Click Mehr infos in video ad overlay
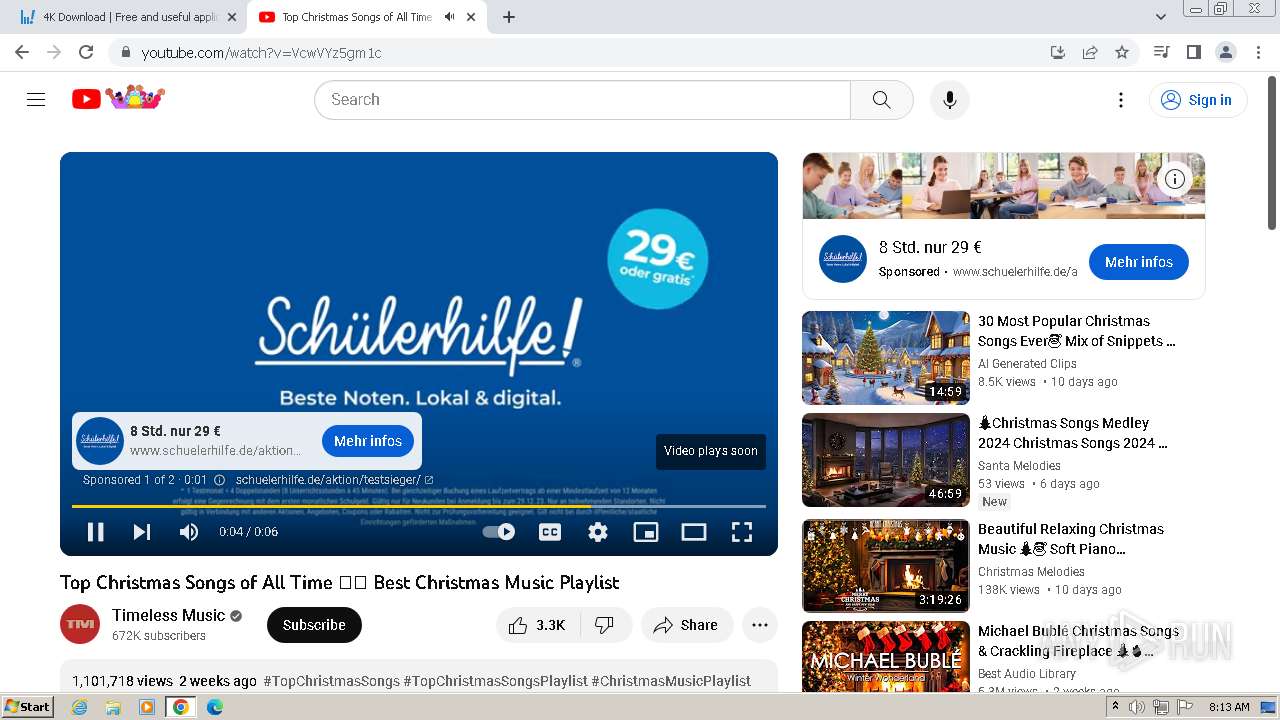This screenshot has height=720, width=1280. pos(368,441)
